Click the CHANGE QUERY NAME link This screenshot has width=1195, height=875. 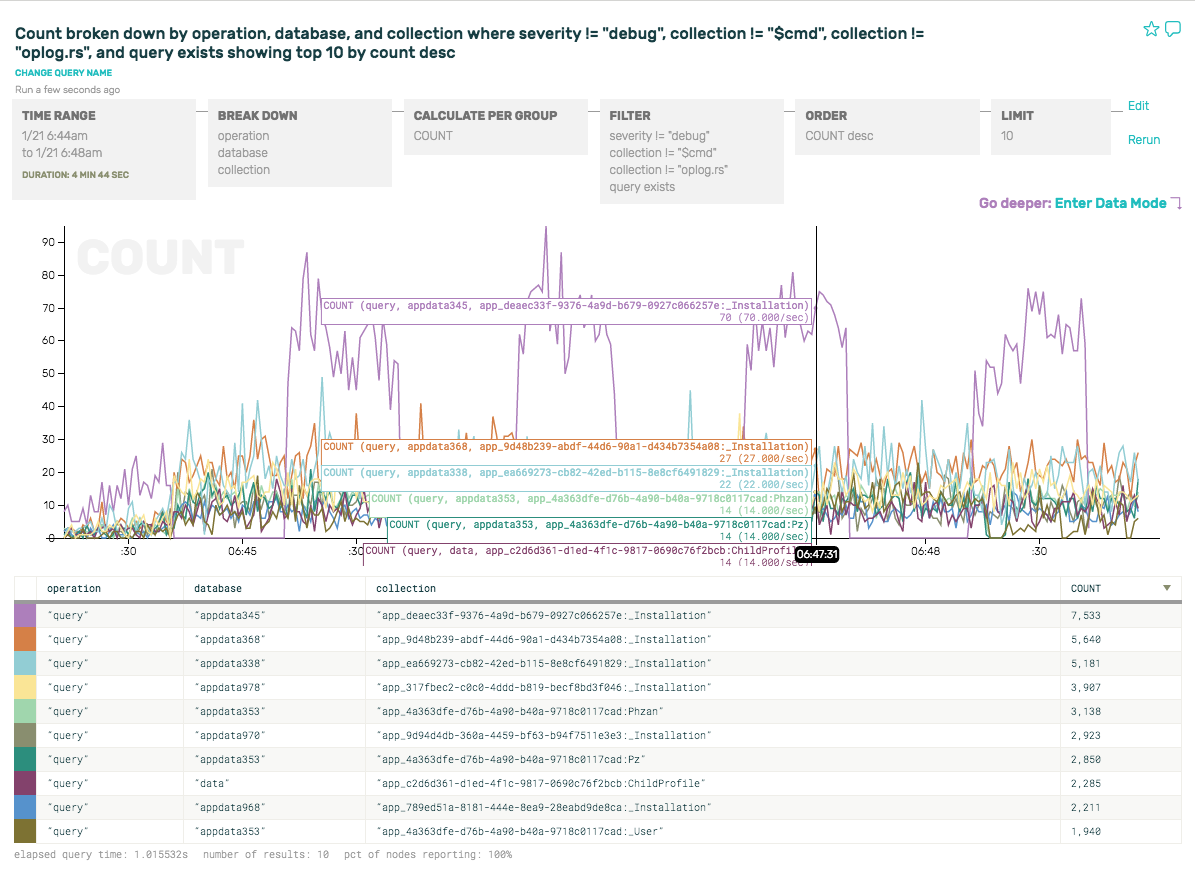(63, 73)
